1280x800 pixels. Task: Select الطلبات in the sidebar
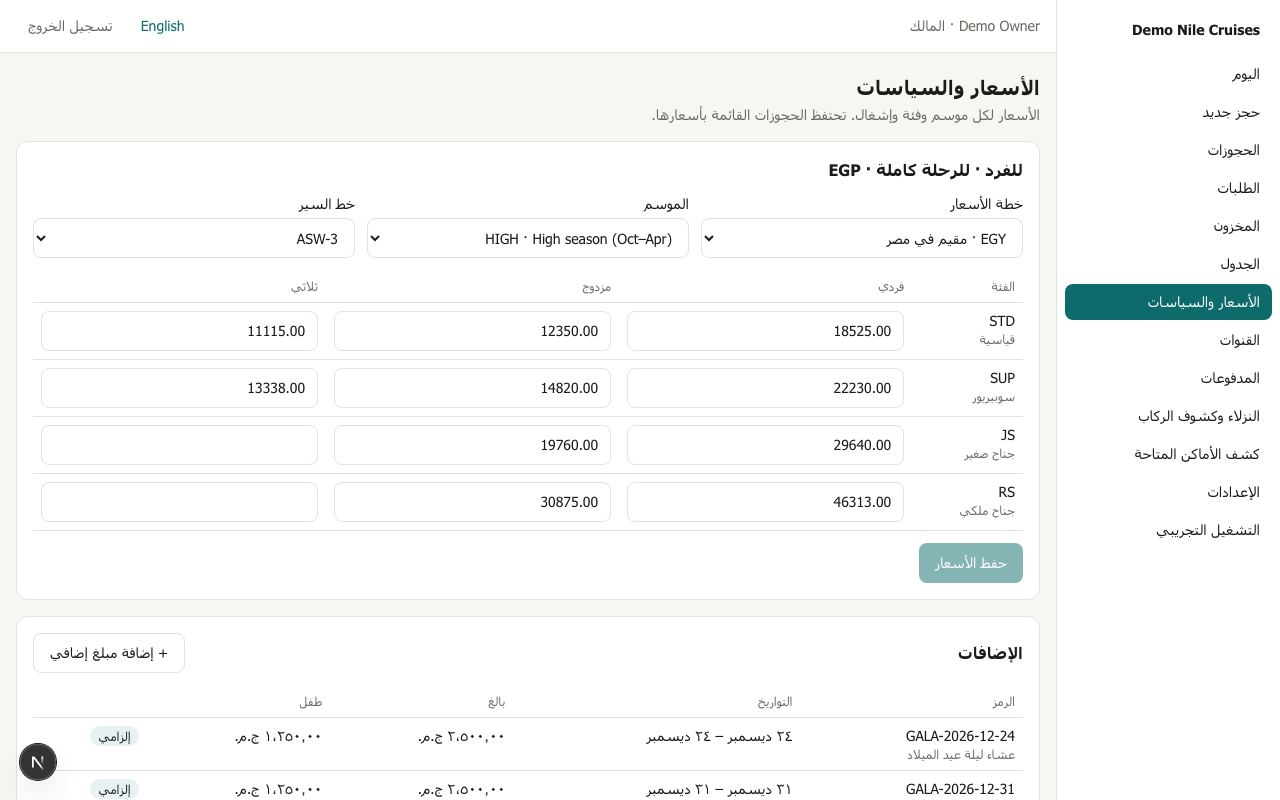[1168, 188]
